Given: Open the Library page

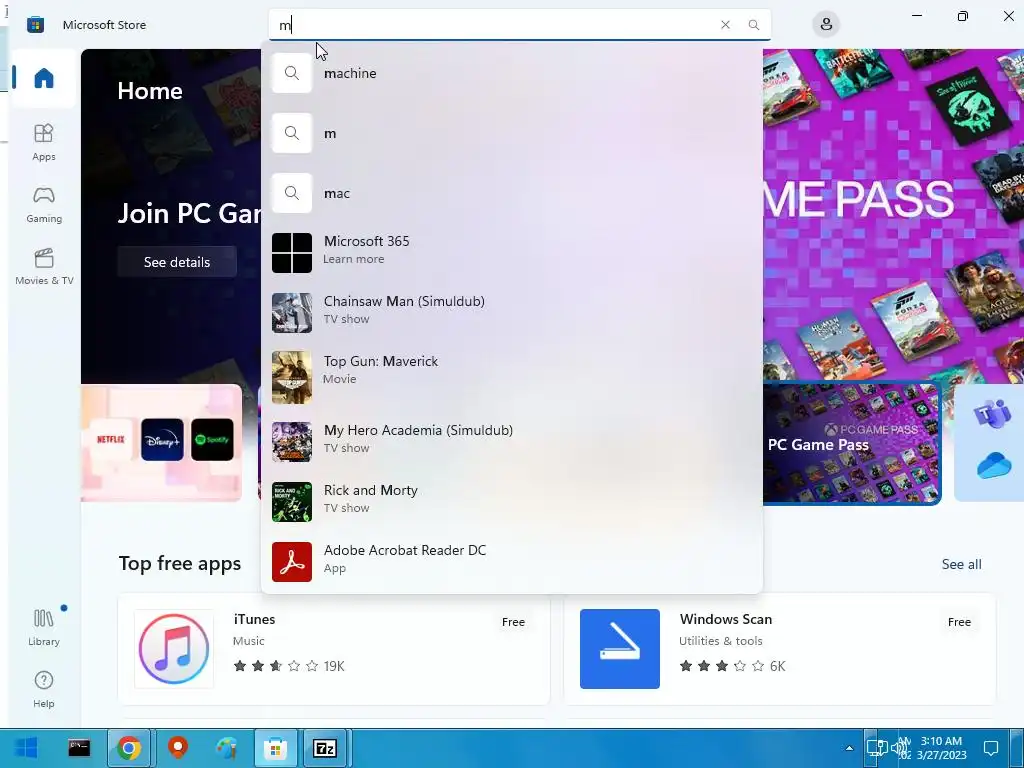Looking at the screenshot, I should point(44,627).
